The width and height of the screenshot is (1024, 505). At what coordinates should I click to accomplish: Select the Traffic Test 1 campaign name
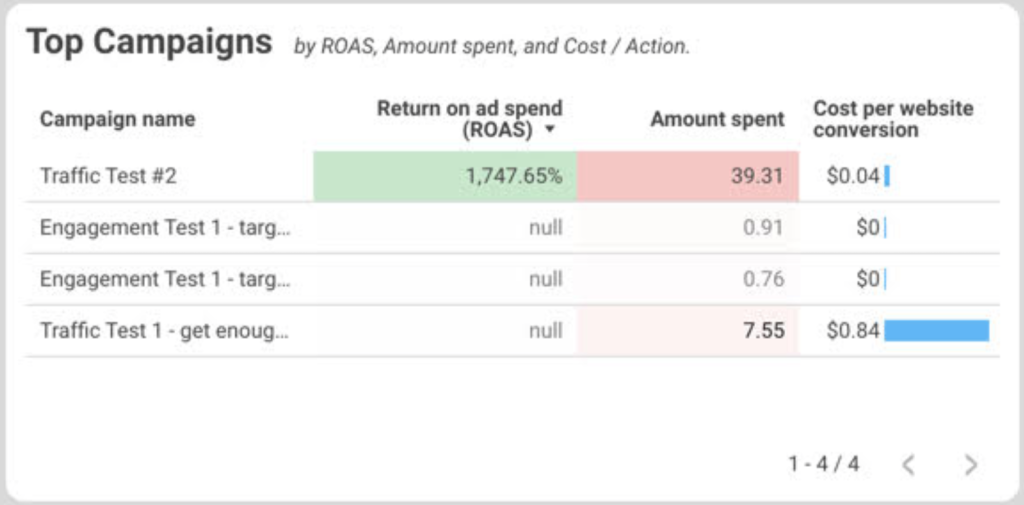(164, 331)
